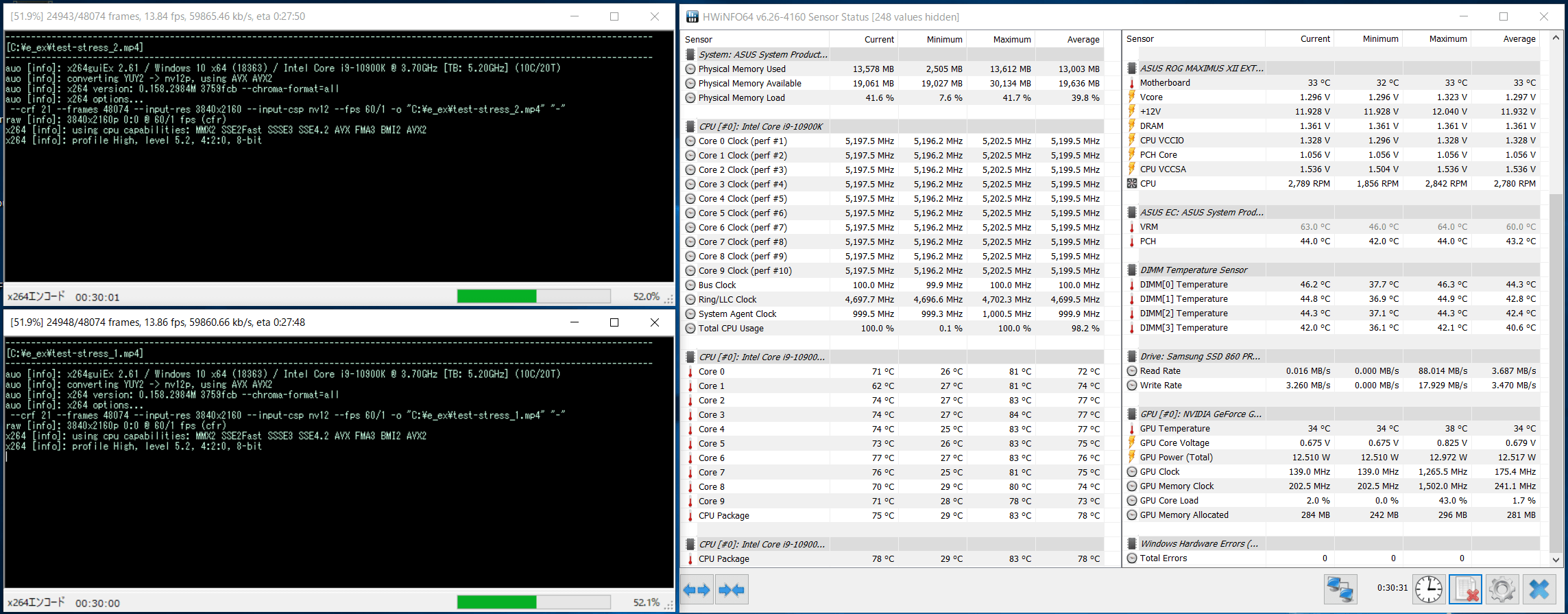Viewport: 1568px width, 614px height.
Task: Select the Core 9 Clock (perf #10) row
Action: pos(893,271)
